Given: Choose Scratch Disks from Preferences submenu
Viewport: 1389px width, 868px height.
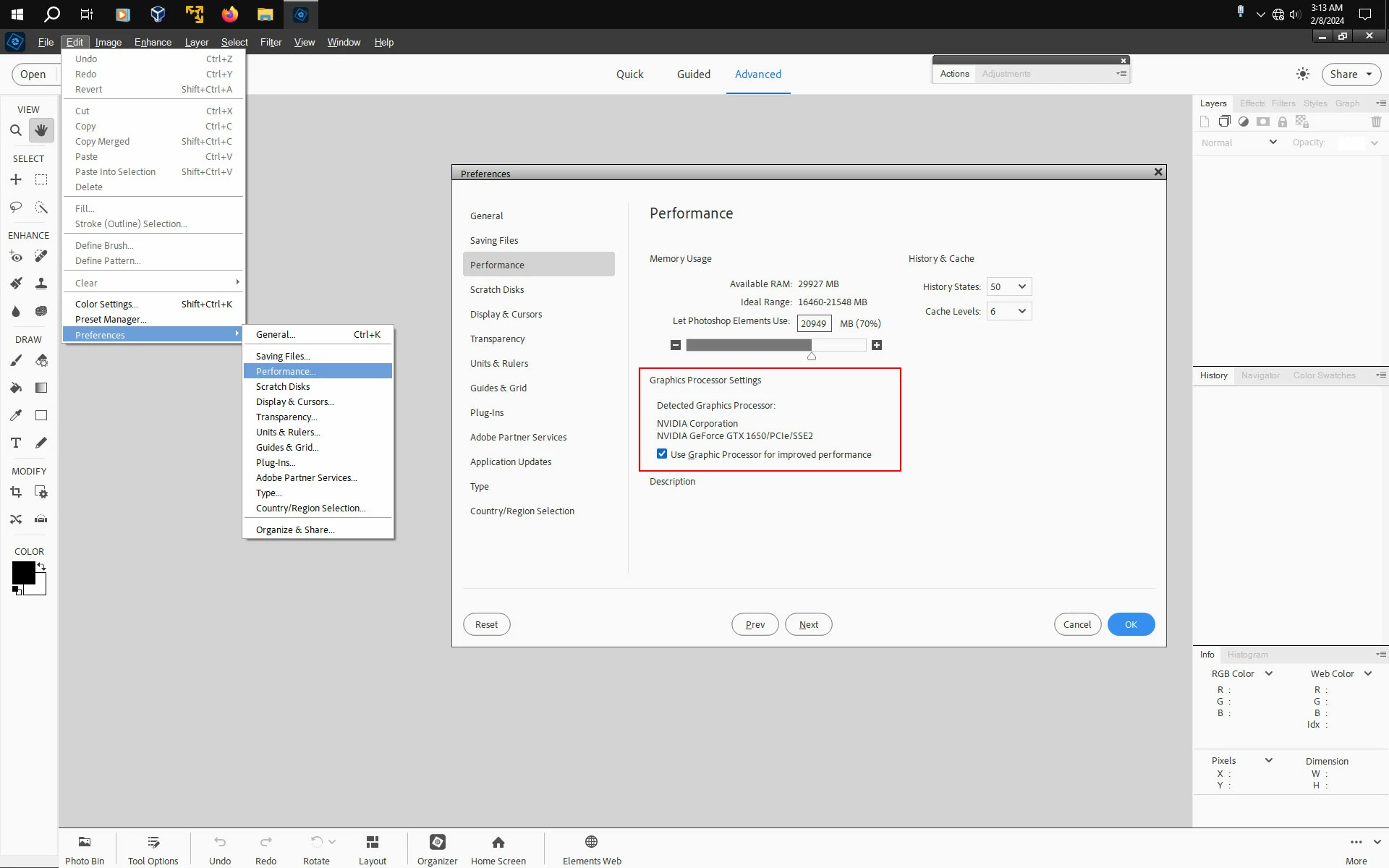Looking at the screenshot, I should point(283,386).
